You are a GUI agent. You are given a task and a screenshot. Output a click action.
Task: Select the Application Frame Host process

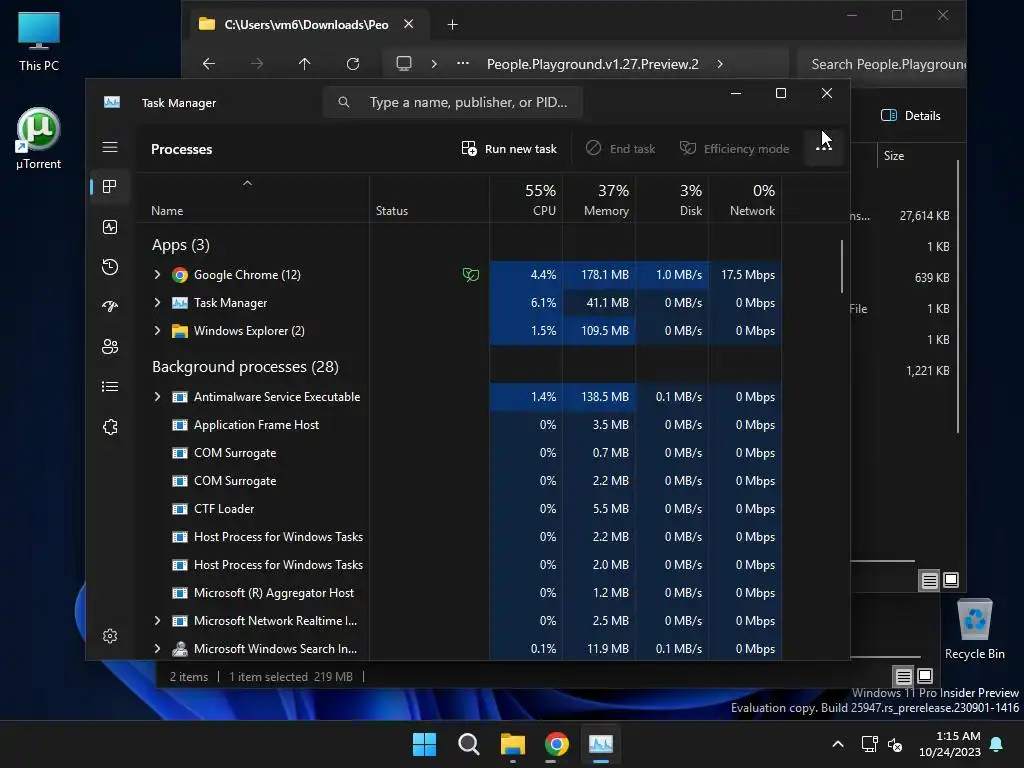tap(459, 425)
